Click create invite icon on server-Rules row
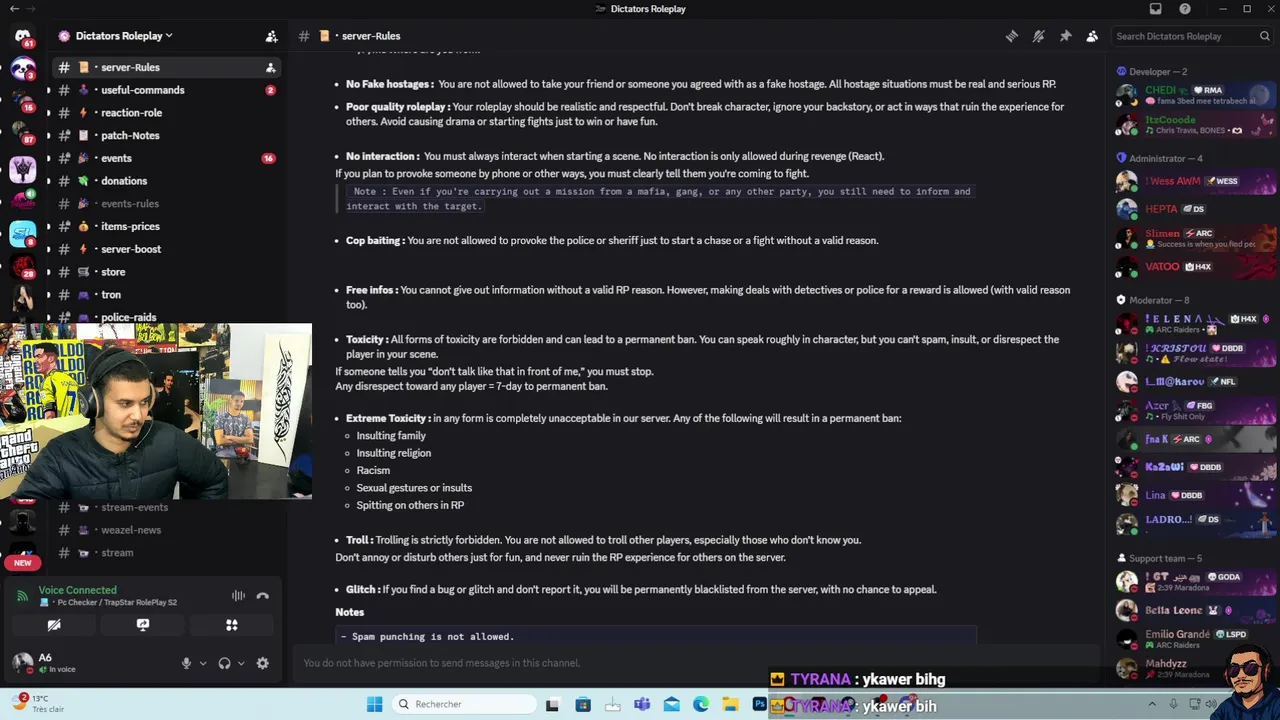Image resolution: width=1280 pixels, height=720 pixels. (270, 68)
